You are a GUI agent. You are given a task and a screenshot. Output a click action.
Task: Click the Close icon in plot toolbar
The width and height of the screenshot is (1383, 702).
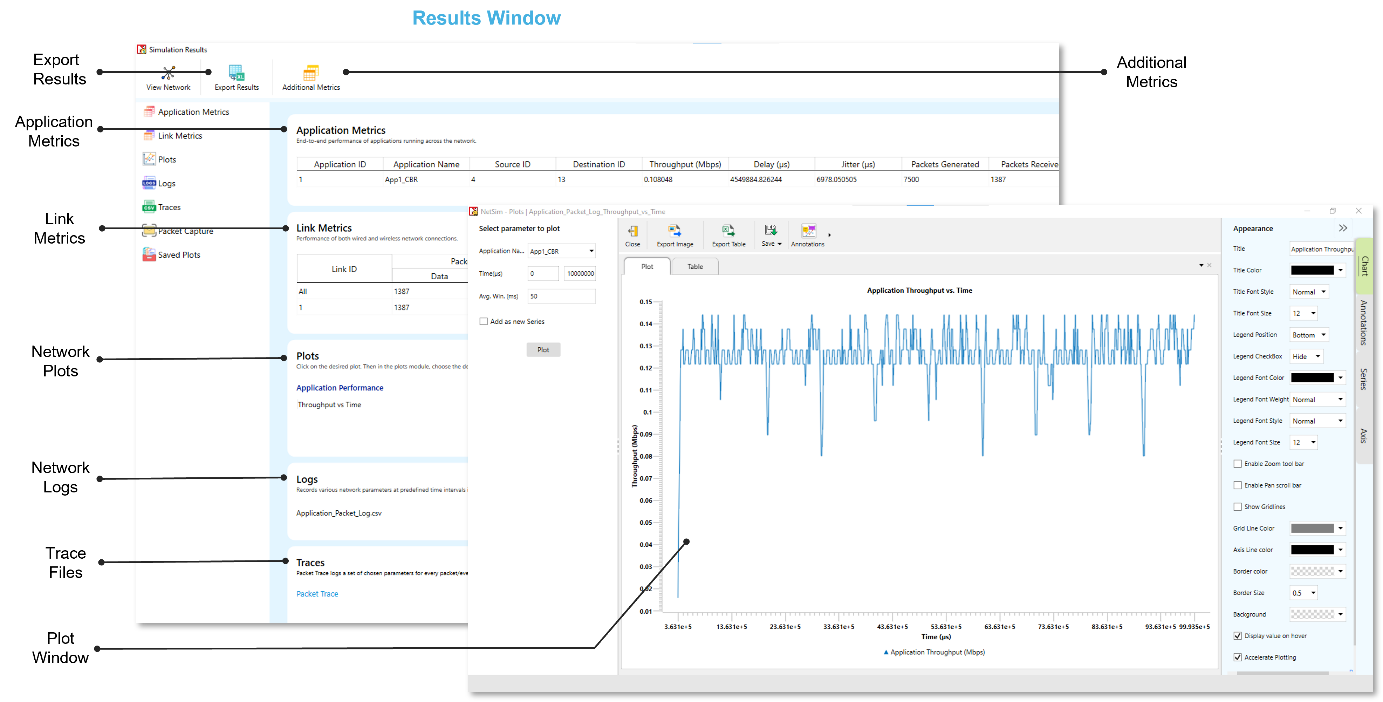coord(632,232)
